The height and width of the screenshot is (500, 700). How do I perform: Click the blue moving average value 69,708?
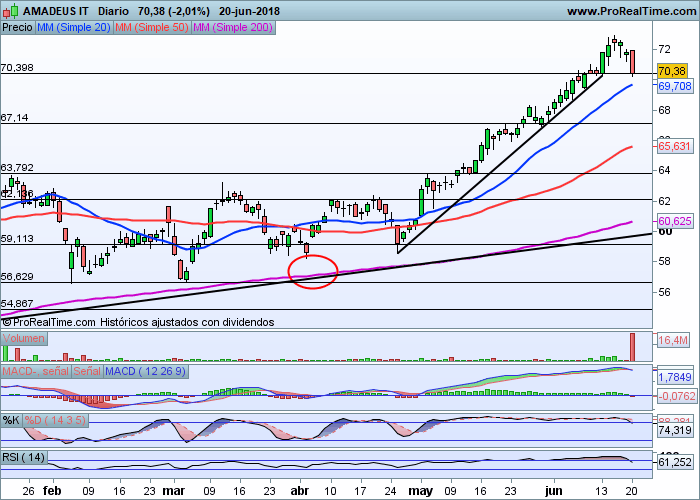(x=675, y=86)
